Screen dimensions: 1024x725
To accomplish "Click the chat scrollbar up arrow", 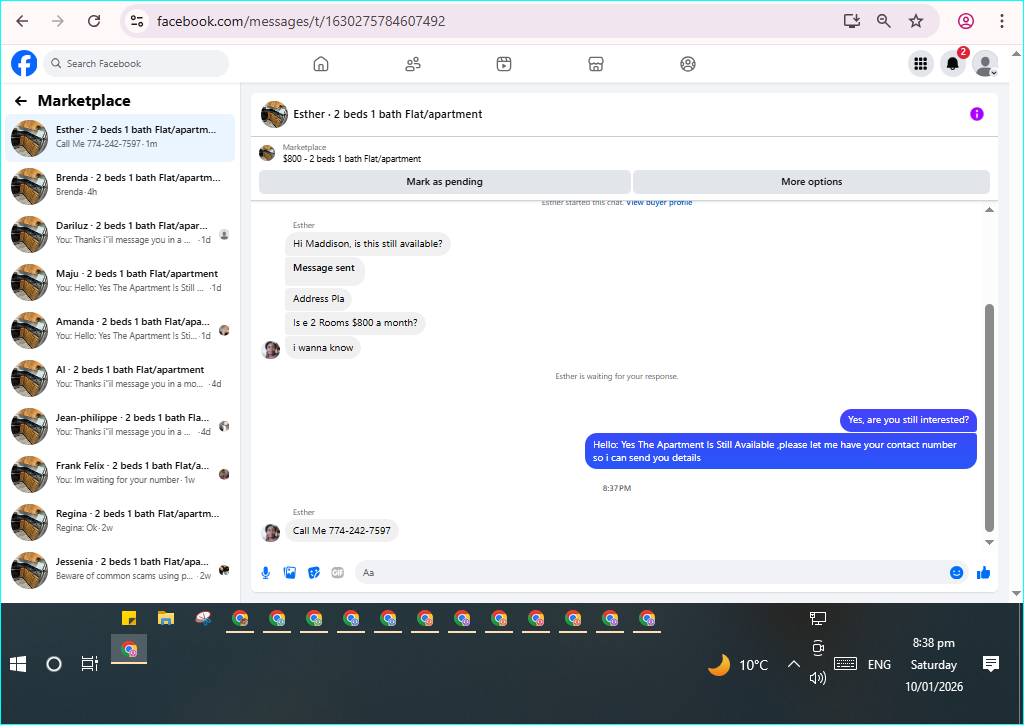I will pos(989,210).
